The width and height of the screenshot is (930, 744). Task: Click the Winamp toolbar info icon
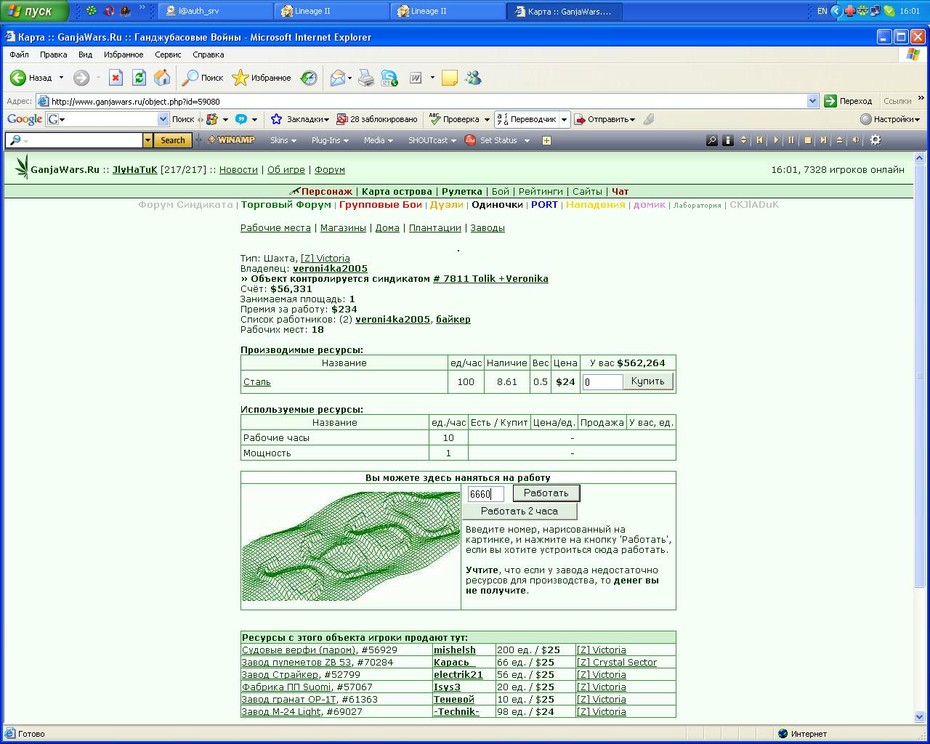tap(728, 140)
